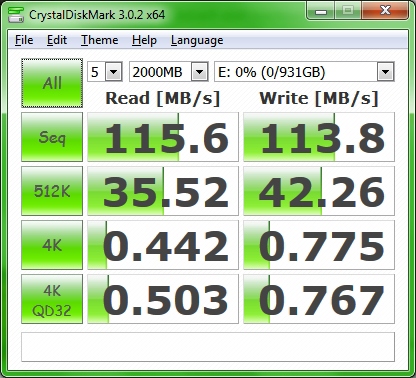This screenshot has width=416, height=378.
Task: Click the Seq write result 113.8
Action: (319, 137)
